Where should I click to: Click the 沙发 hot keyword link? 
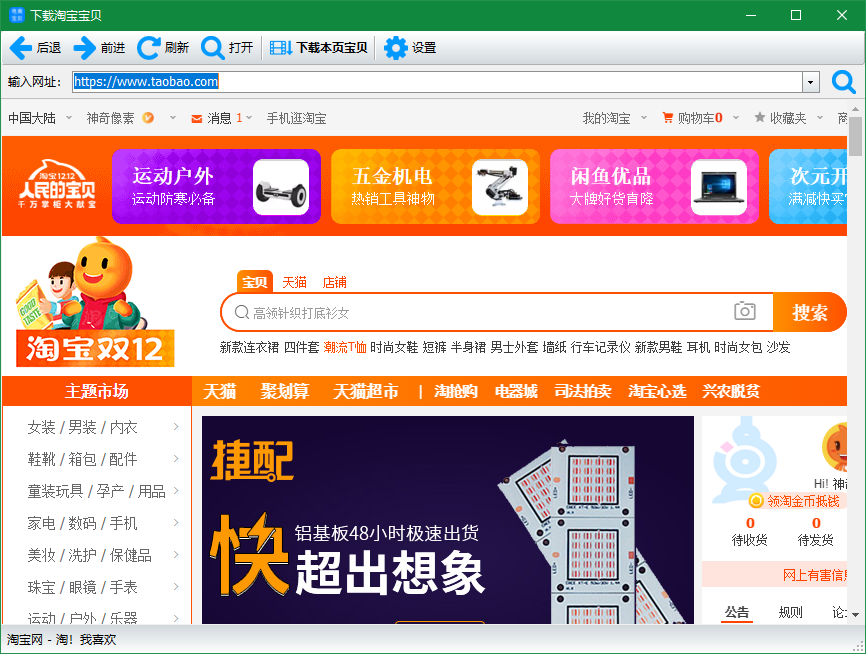click(778, 347)
